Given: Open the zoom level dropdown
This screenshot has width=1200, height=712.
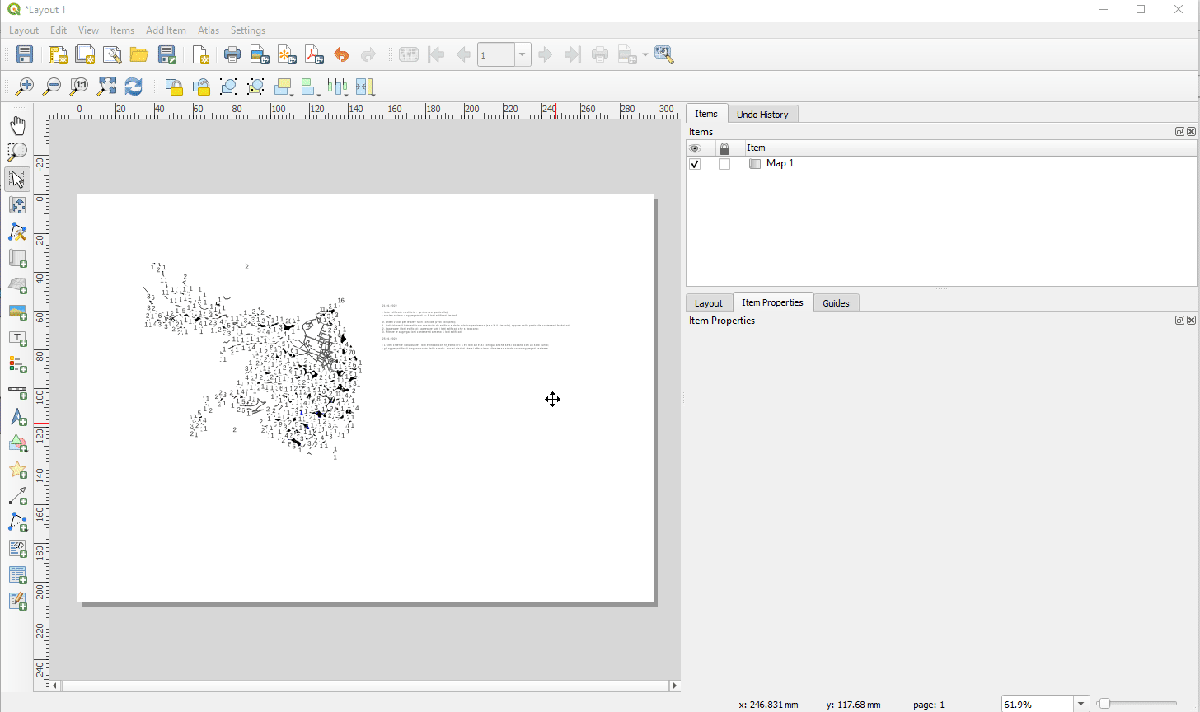Looking at the screenshot, I should click(x=1080, y=704).
